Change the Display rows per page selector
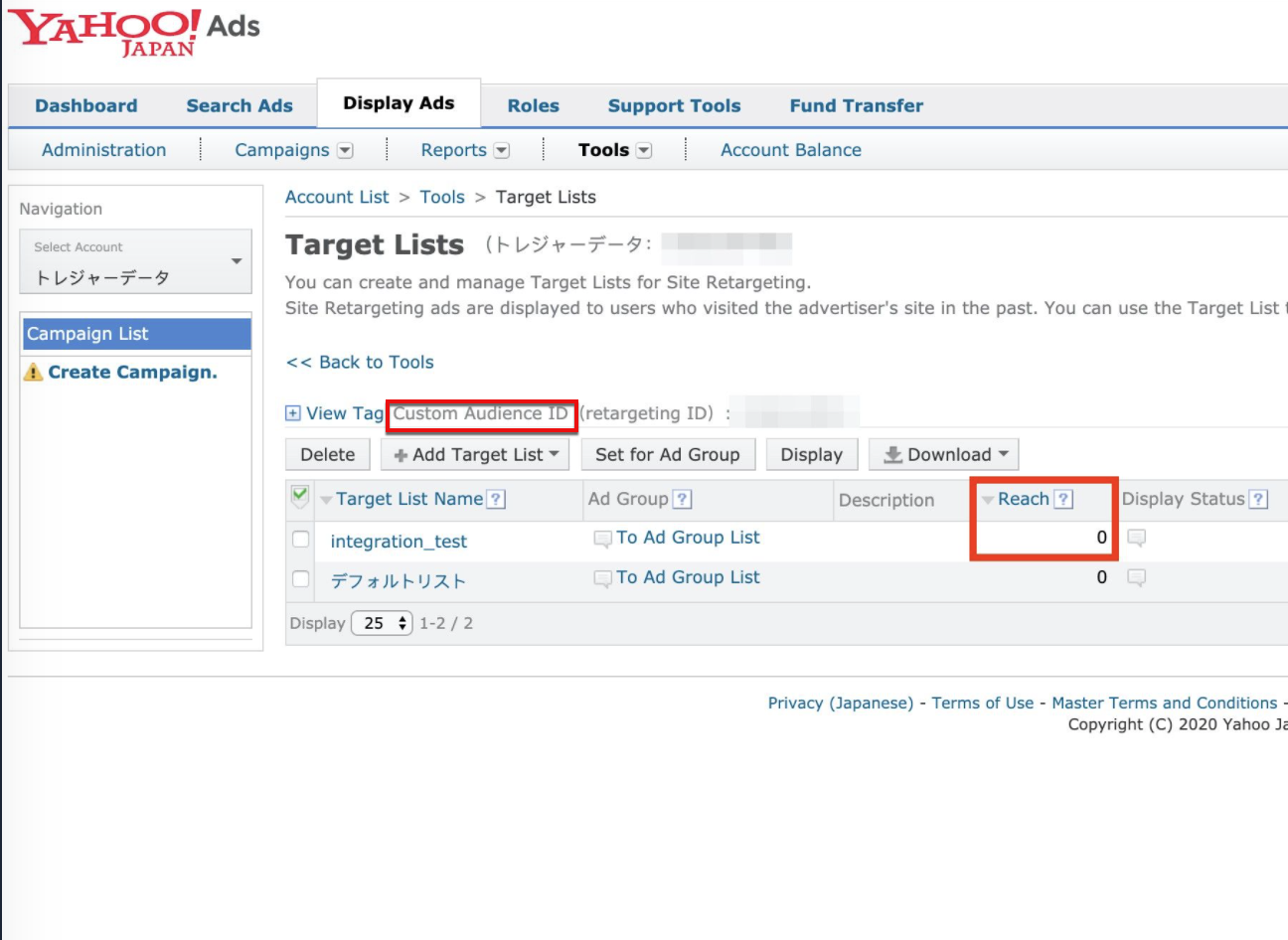This screenshot has height=940, width=1288. (x=382, y=623)
